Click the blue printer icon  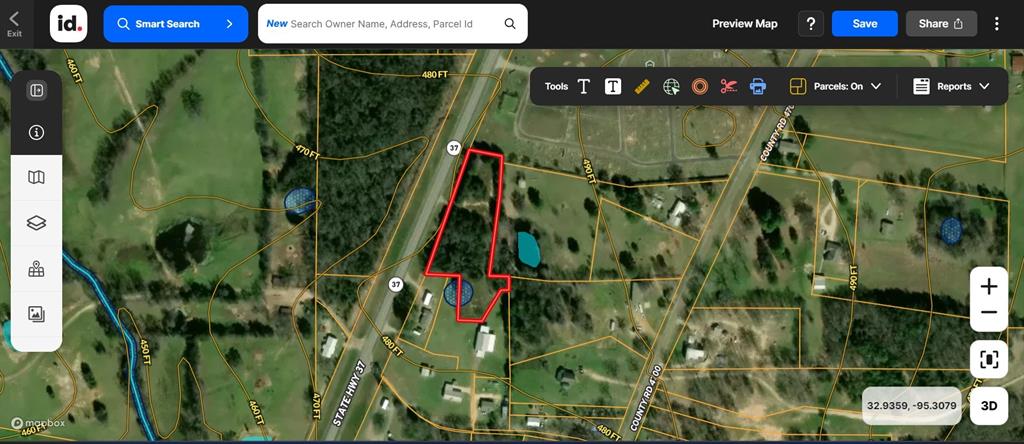coord(758,86)
